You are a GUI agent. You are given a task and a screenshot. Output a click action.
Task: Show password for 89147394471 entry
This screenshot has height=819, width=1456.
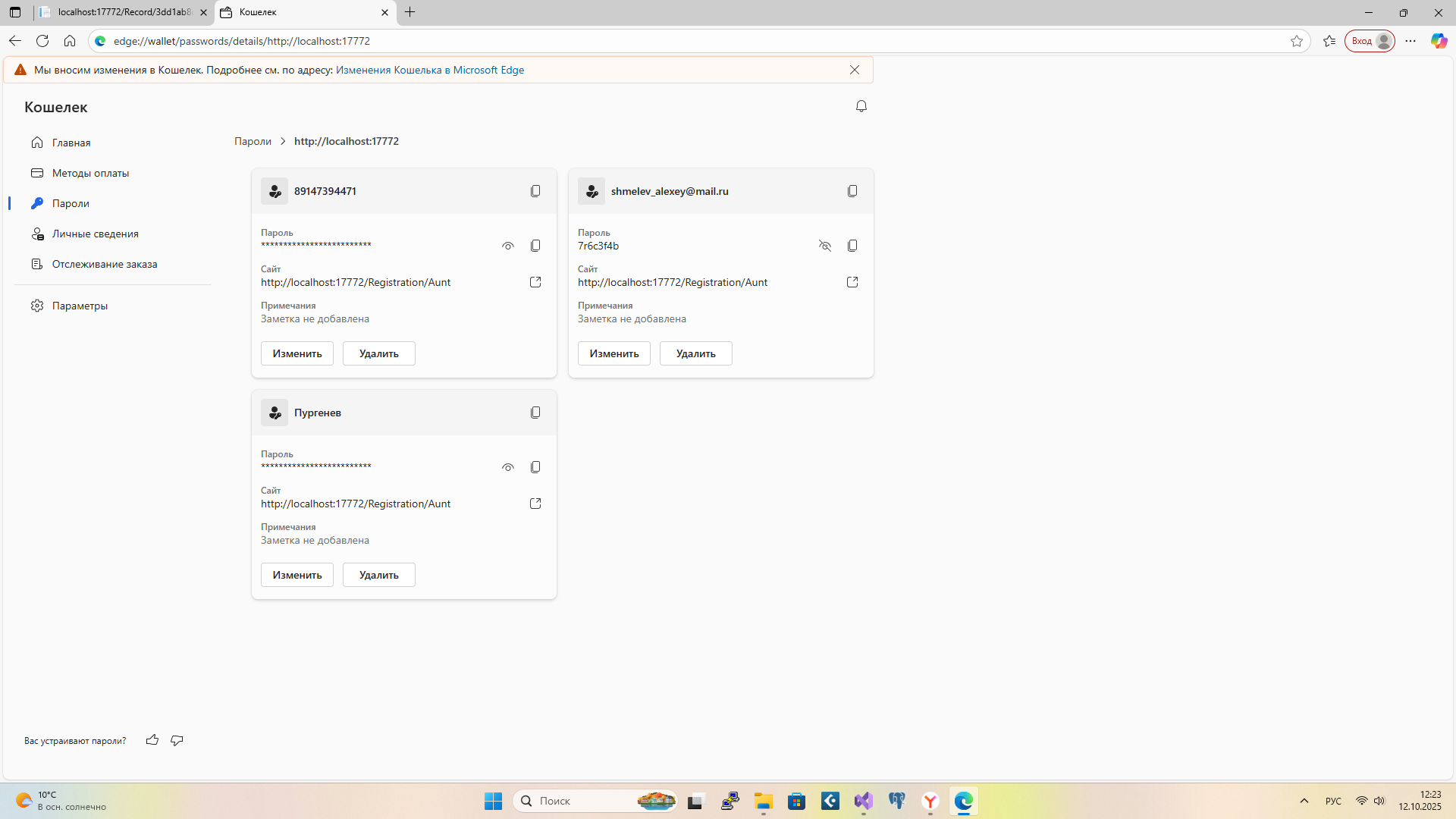tap(508, 246)
